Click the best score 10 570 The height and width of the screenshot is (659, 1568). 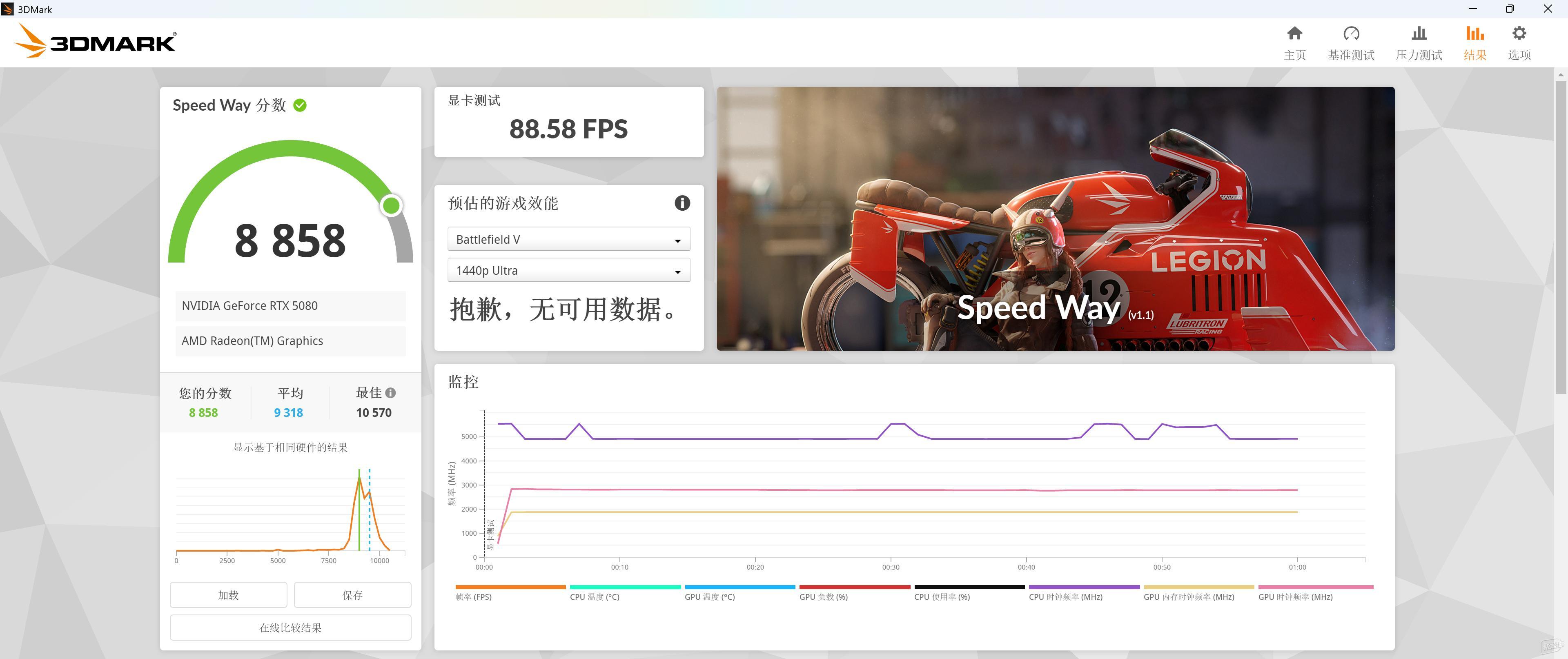[x=374, y=412]
